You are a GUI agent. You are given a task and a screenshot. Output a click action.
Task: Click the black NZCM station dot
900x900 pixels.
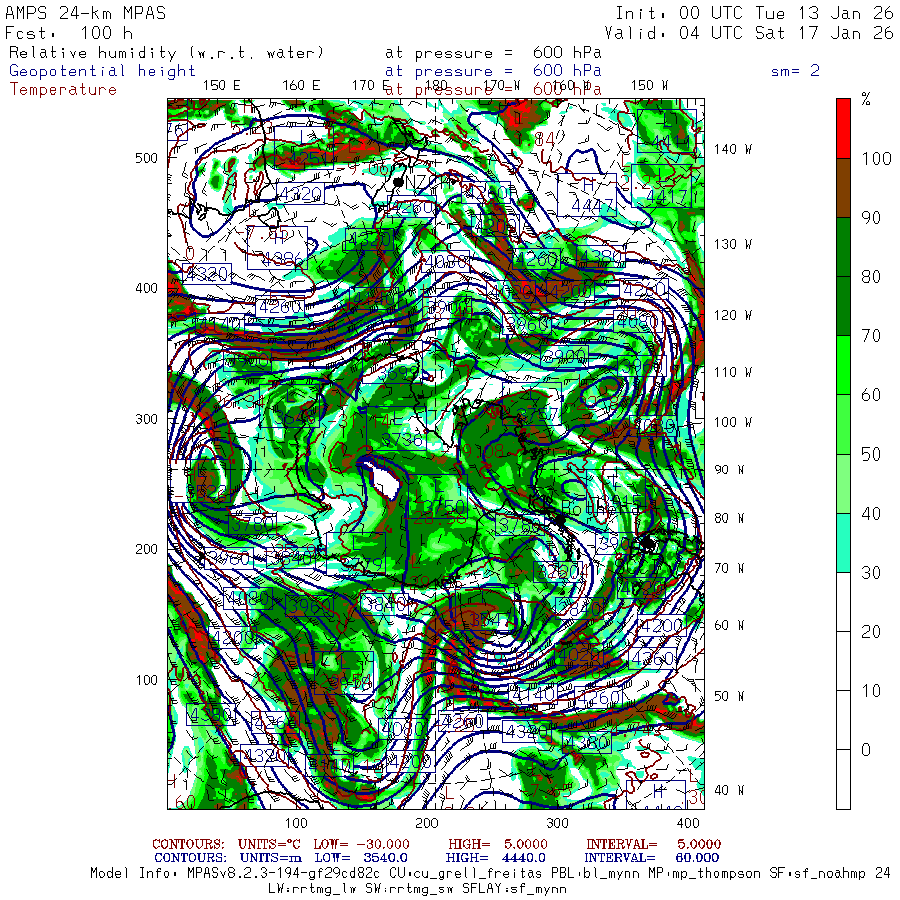[399, 182]
